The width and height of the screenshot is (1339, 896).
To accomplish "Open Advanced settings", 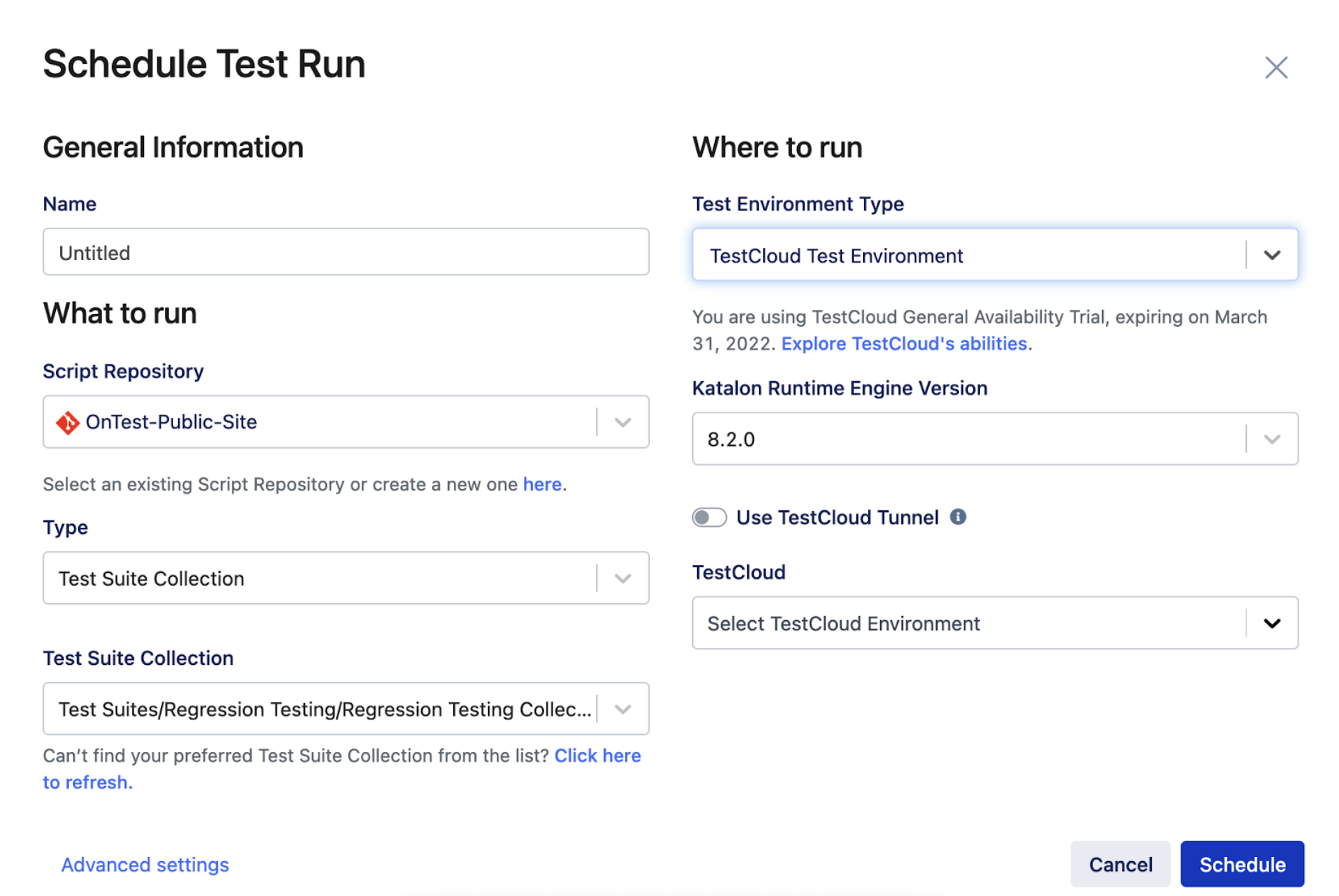I will [x=145, y=865].
